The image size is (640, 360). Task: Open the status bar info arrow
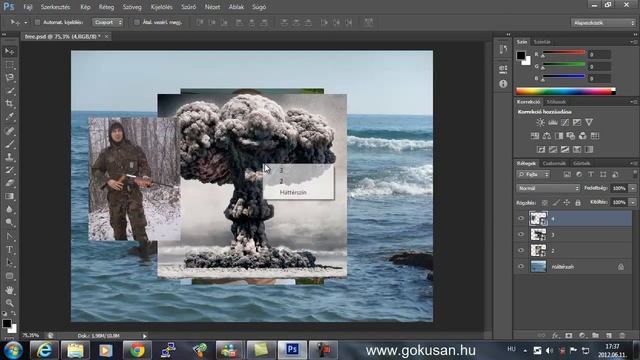[x=144, y=336]
